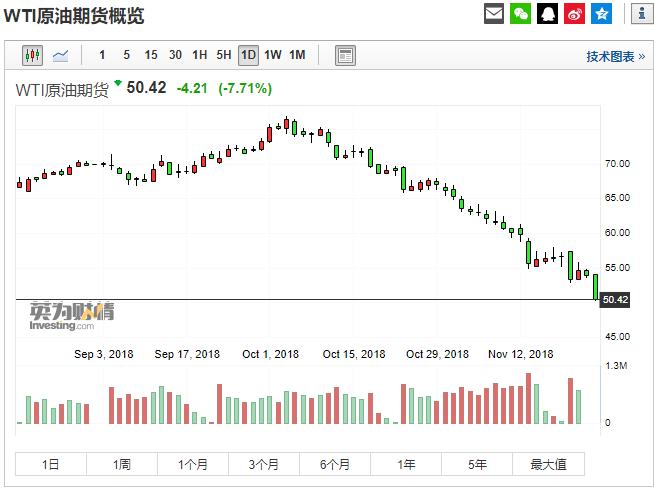Open the news overlay icon in toolbar

tap(345, 55)
